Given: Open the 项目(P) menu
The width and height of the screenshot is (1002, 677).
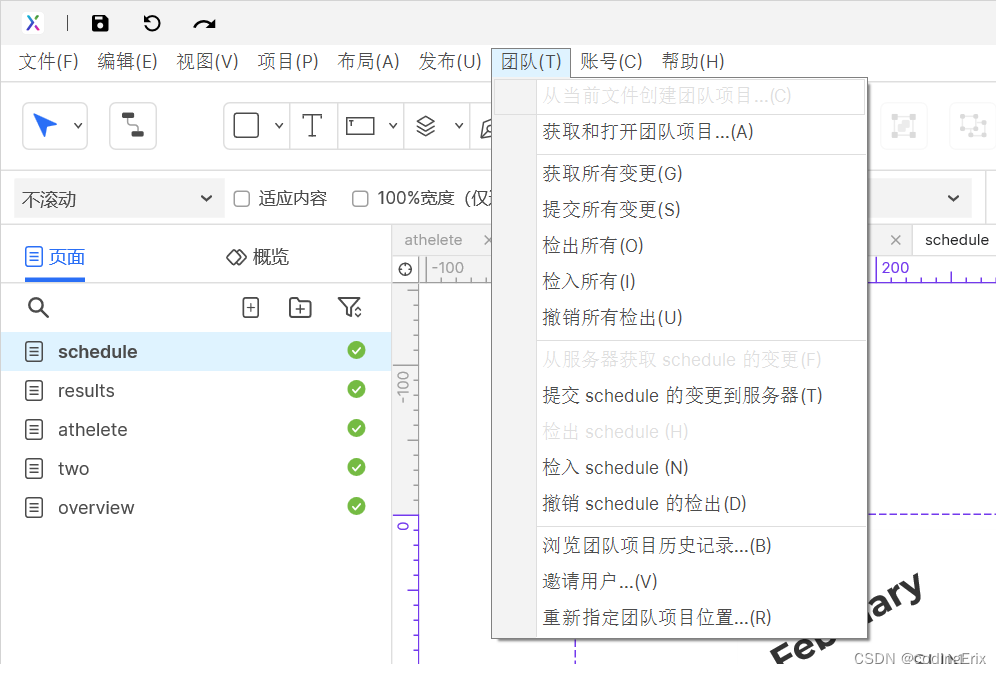Looking at the screenshot, I should pyautogui.click(x=288, y=62).
